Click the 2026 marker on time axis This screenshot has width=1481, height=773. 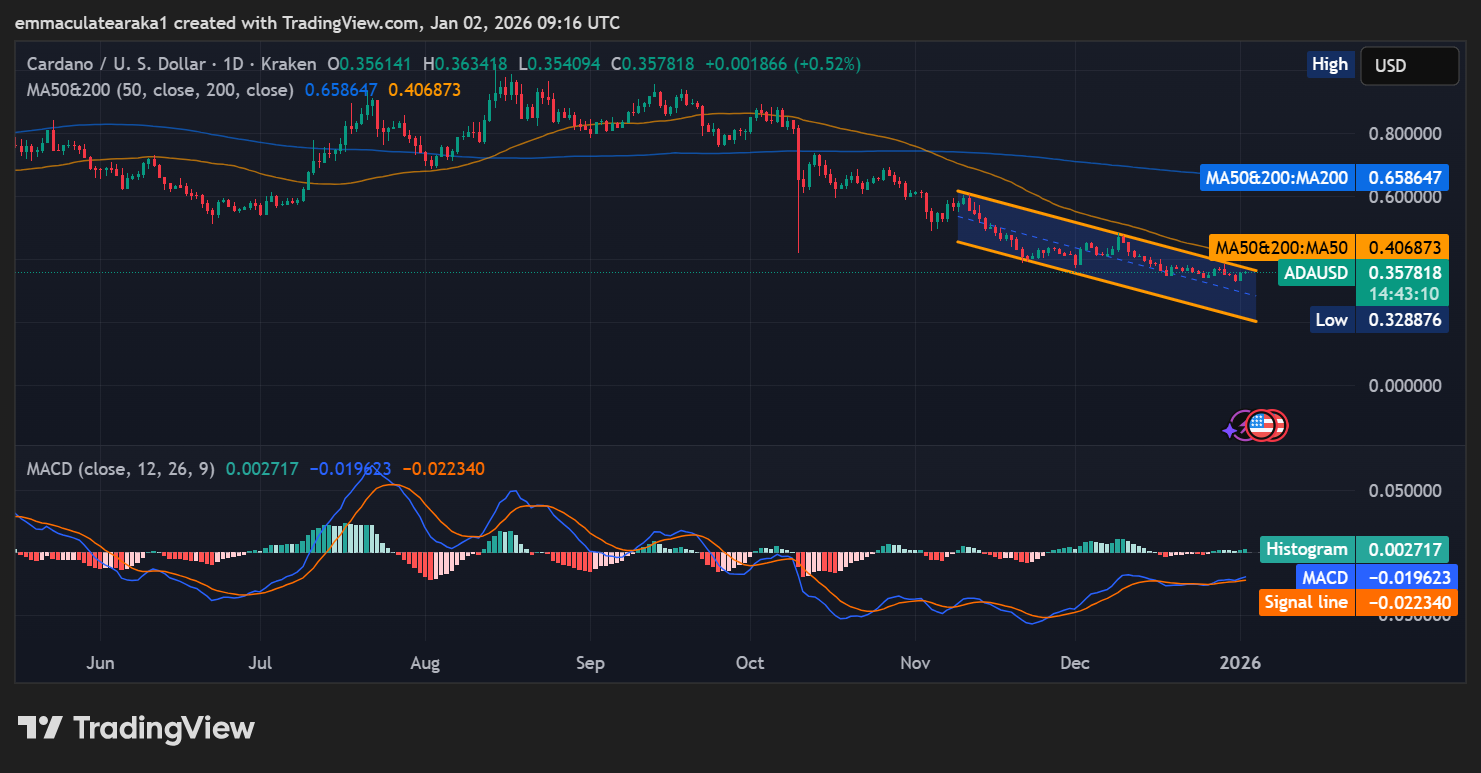[x=1241, y=663]
